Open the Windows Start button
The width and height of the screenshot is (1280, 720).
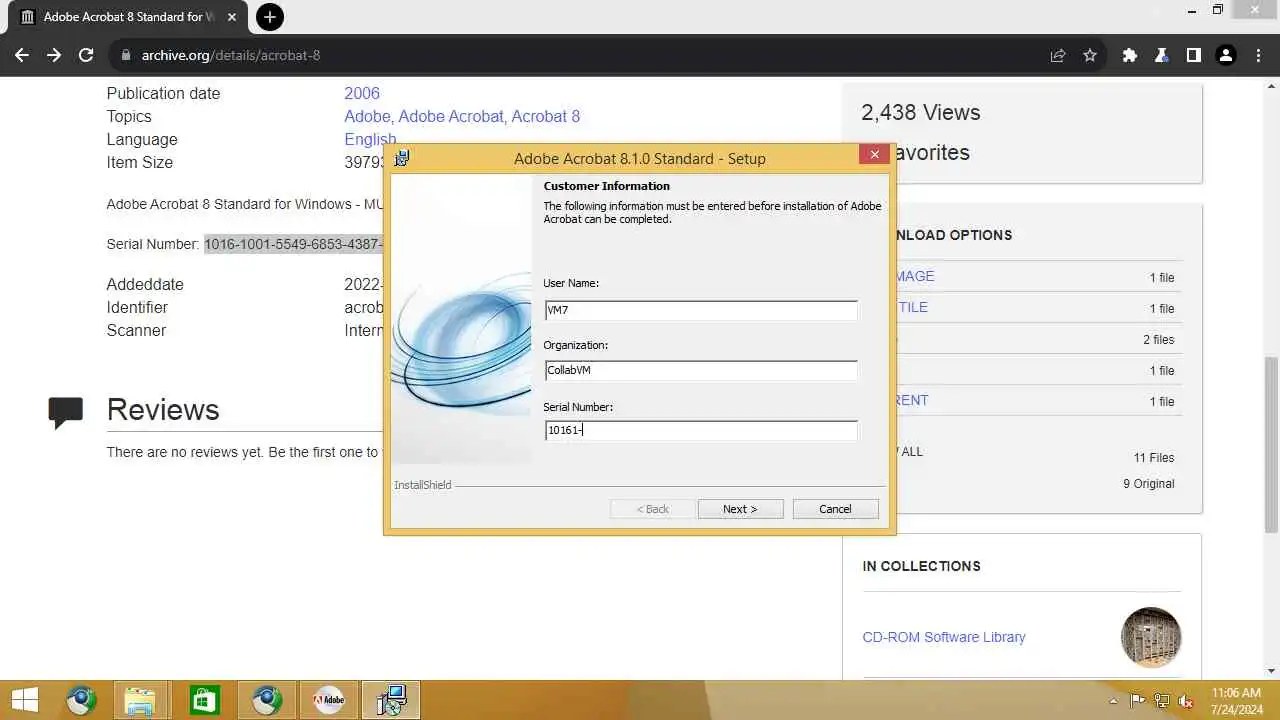pyautogui.click(x=25, y=700)
